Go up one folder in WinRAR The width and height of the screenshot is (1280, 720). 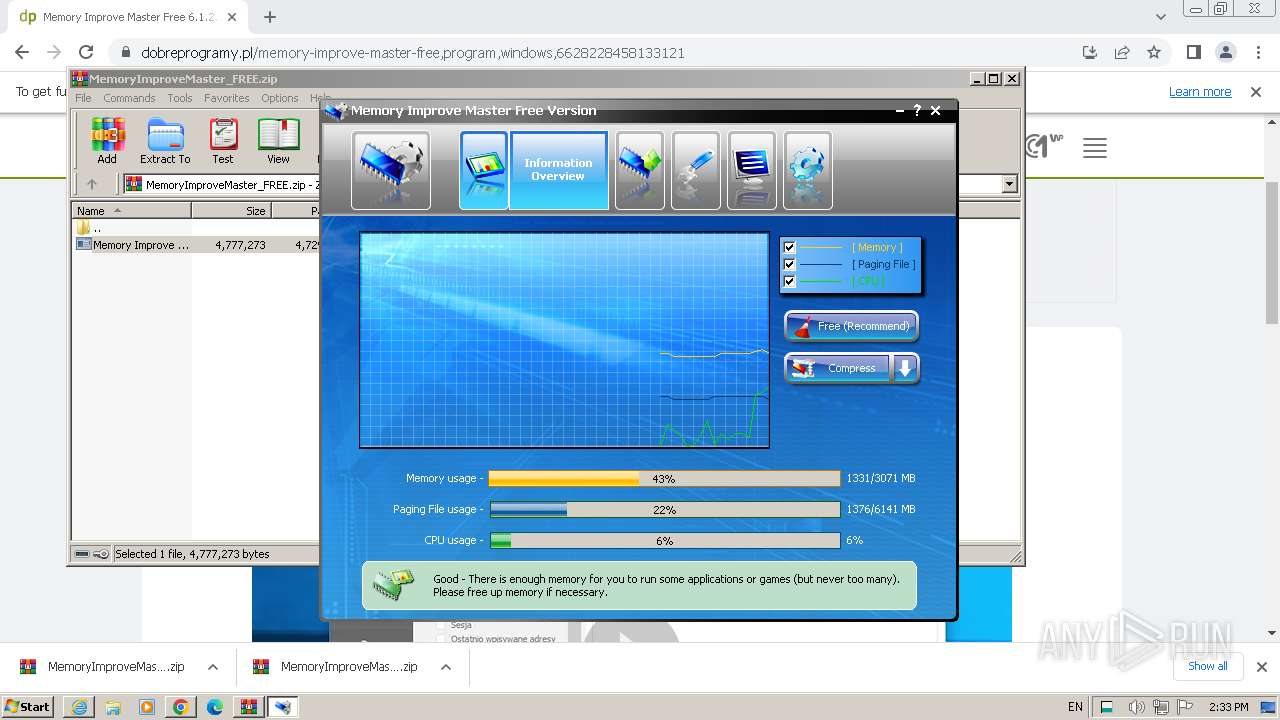coord(92,184)
